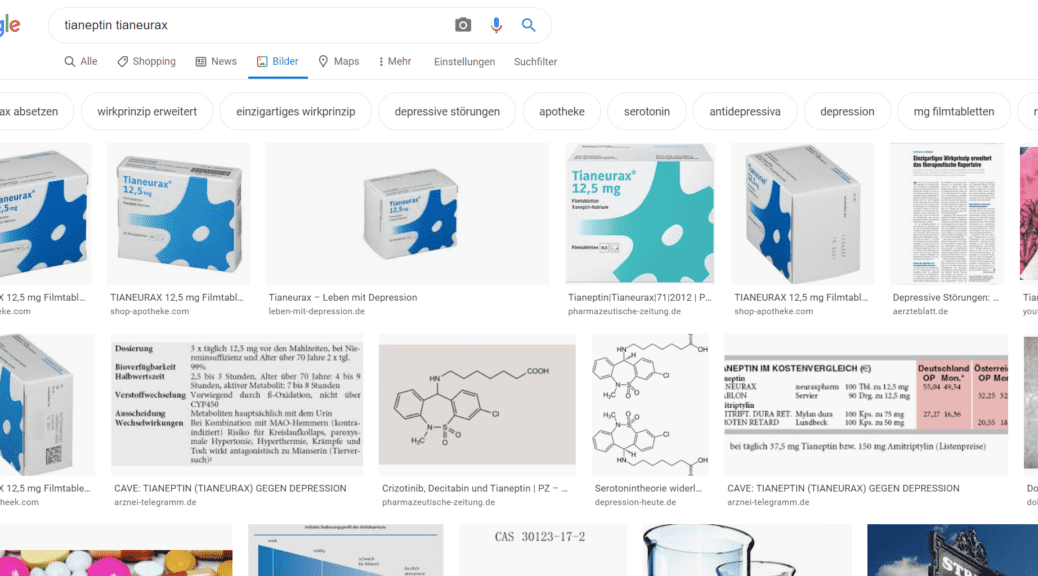
Task: Open the CAS 30123-17-2 image
Action: [x=543, y=550]
